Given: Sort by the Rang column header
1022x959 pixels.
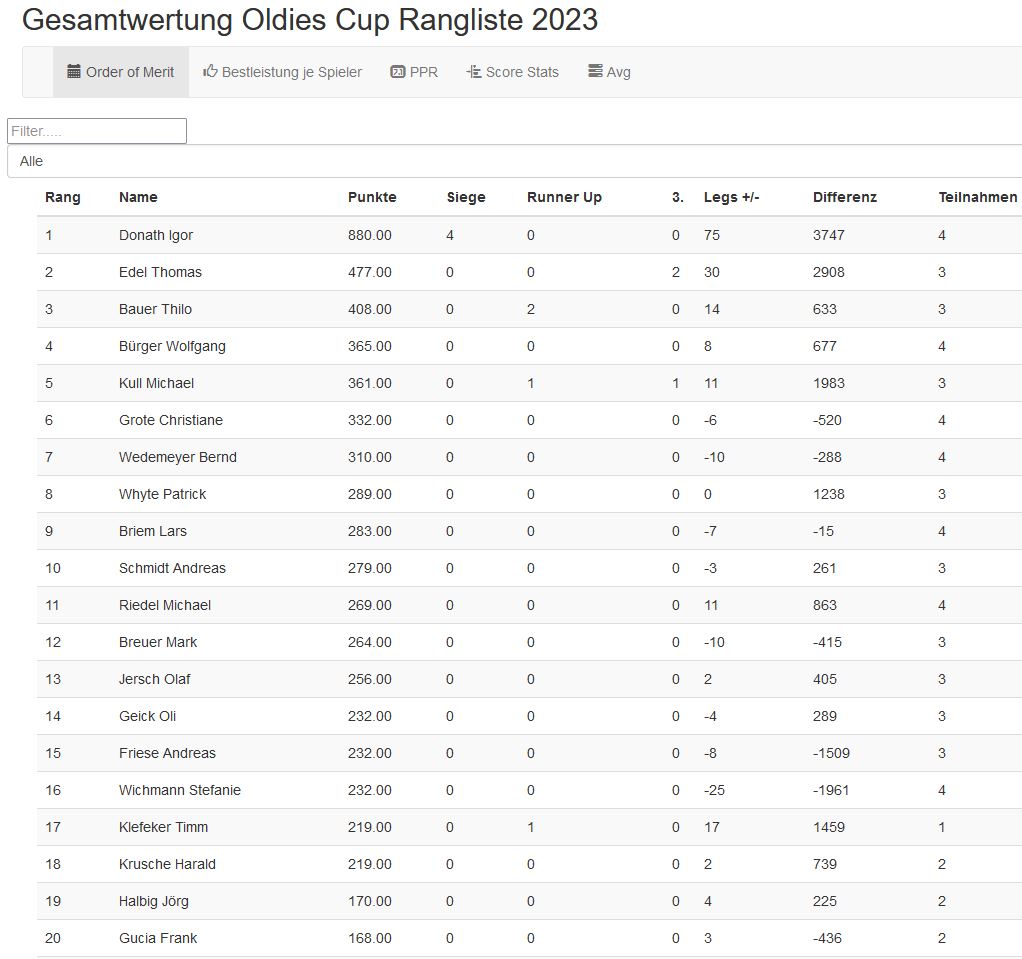Looking at the screenshot, I should pyautogui.click(x=63, y=197).
